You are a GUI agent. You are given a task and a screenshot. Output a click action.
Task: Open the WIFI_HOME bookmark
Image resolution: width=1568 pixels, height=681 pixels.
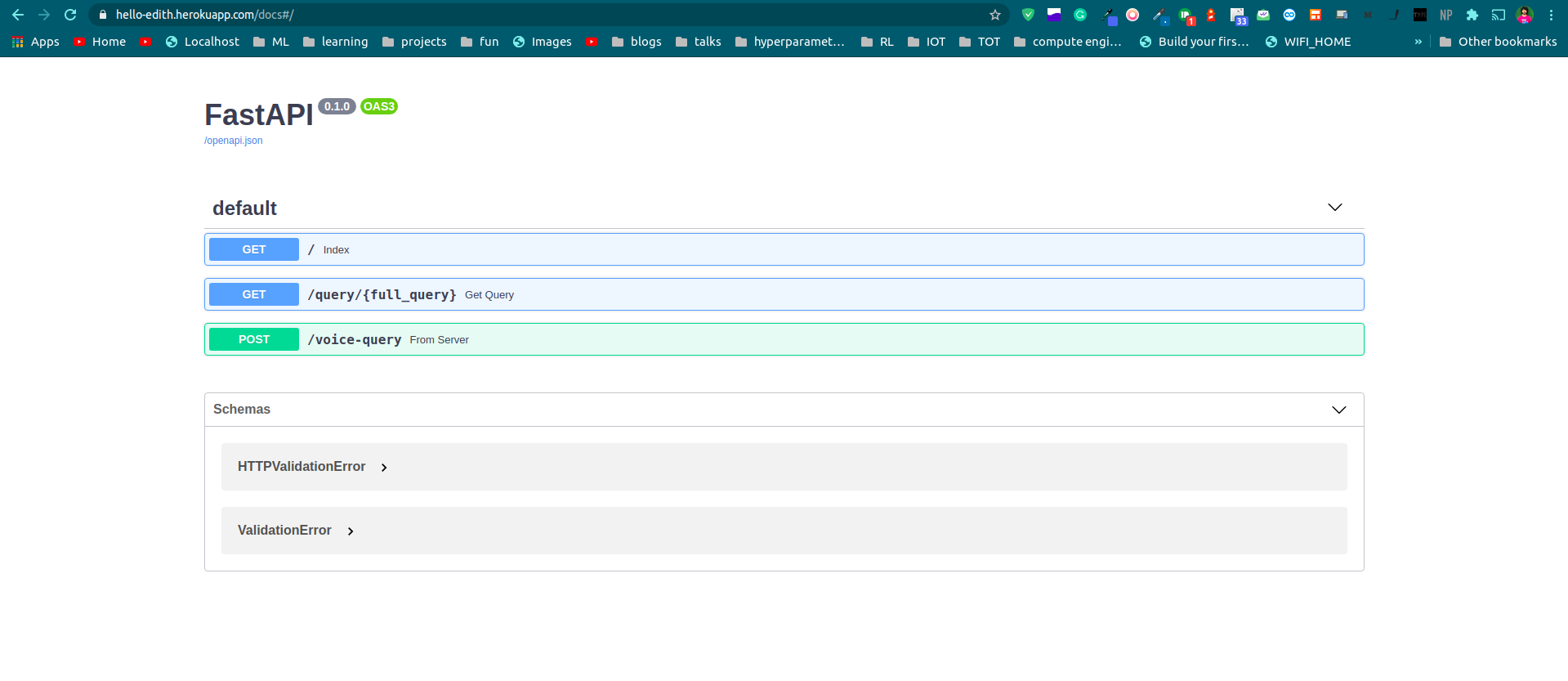[x=1308, y=42]
